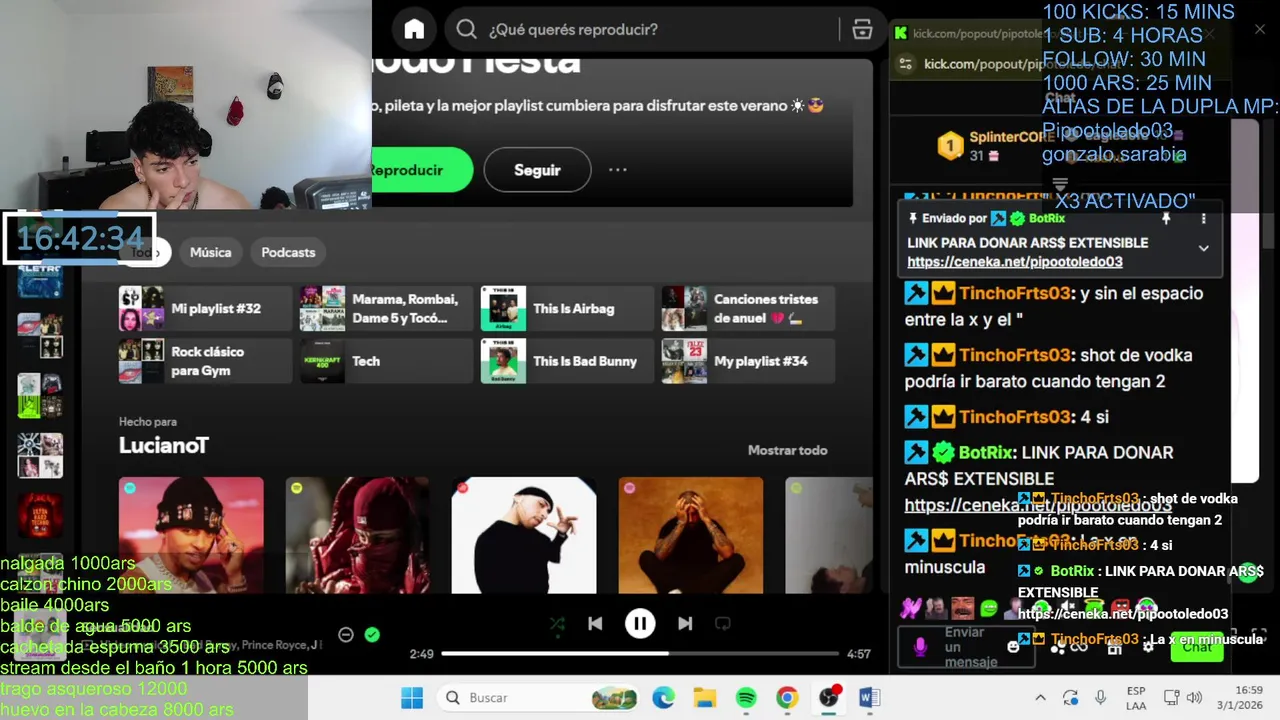Skip to previous track
This screenshot has height=720, width=1280.
coord(595,624)
